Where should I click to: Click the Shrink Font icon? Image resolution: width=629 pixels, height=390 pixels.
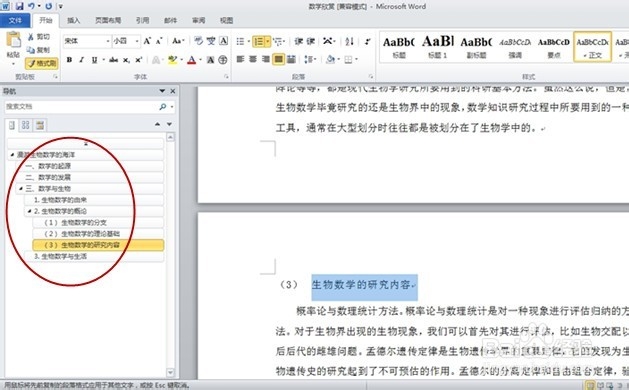(x=159, y=41)
